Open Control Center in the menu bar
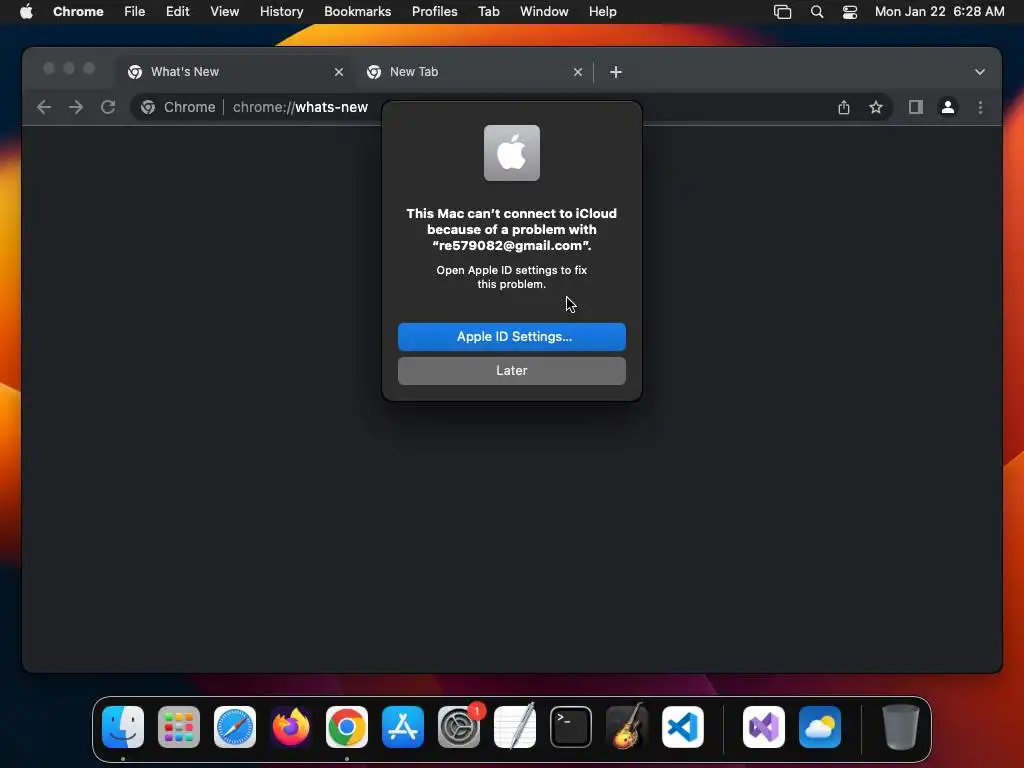The height and width of the screenshot is (768, 1024). click(850, 11)
